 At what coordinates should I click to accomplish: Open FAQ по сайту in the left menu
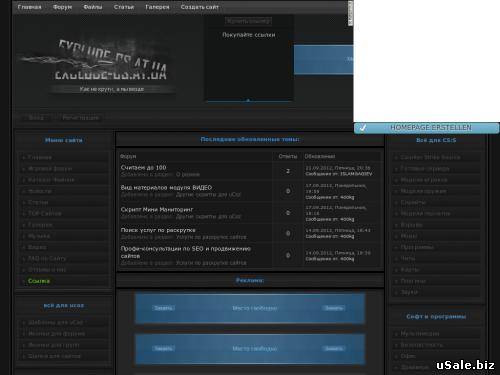click(x=47, y=258)
